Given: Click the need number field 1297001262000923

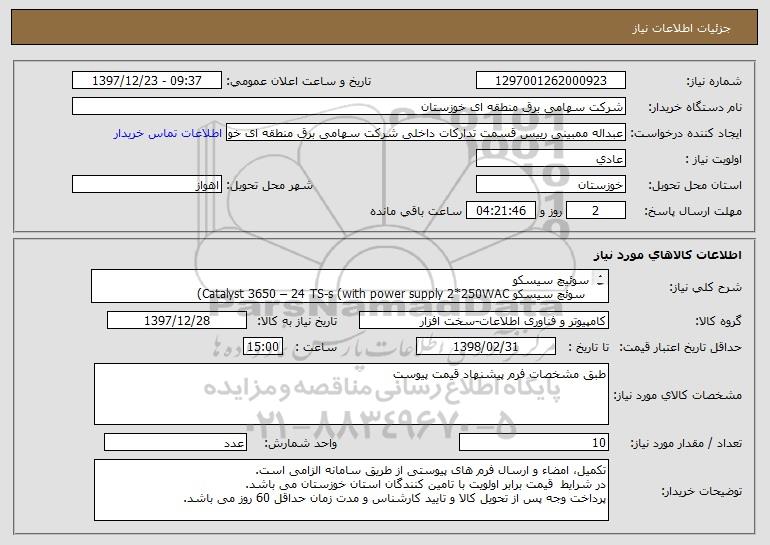Looking at the screenshot, I should click(x=550, y=81).
